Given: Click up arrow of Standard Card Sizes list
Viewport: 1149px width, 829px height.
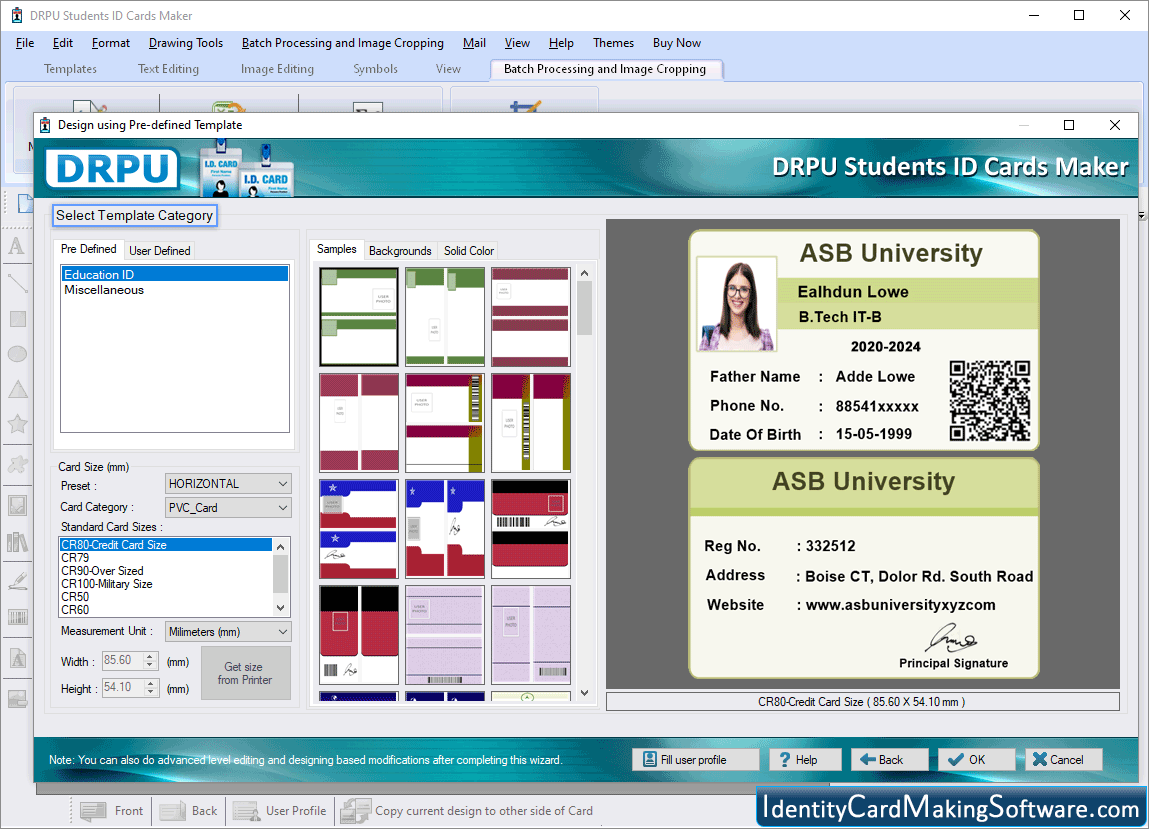Looking at the screenshot, I should [x=281, y=547].
